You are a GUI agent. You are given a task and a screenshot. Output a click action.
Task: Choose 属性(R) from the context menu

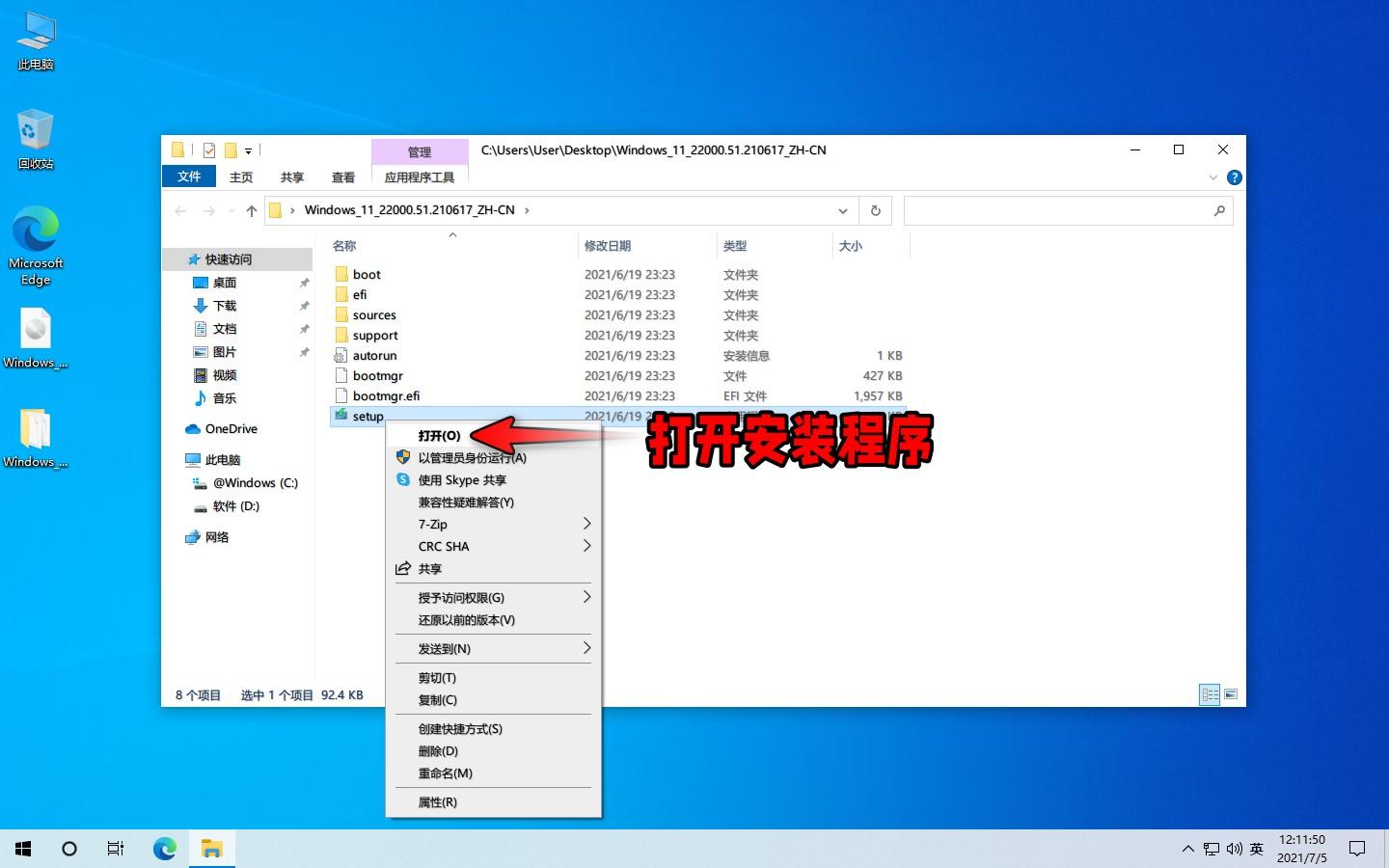click(x=493, y=802)
